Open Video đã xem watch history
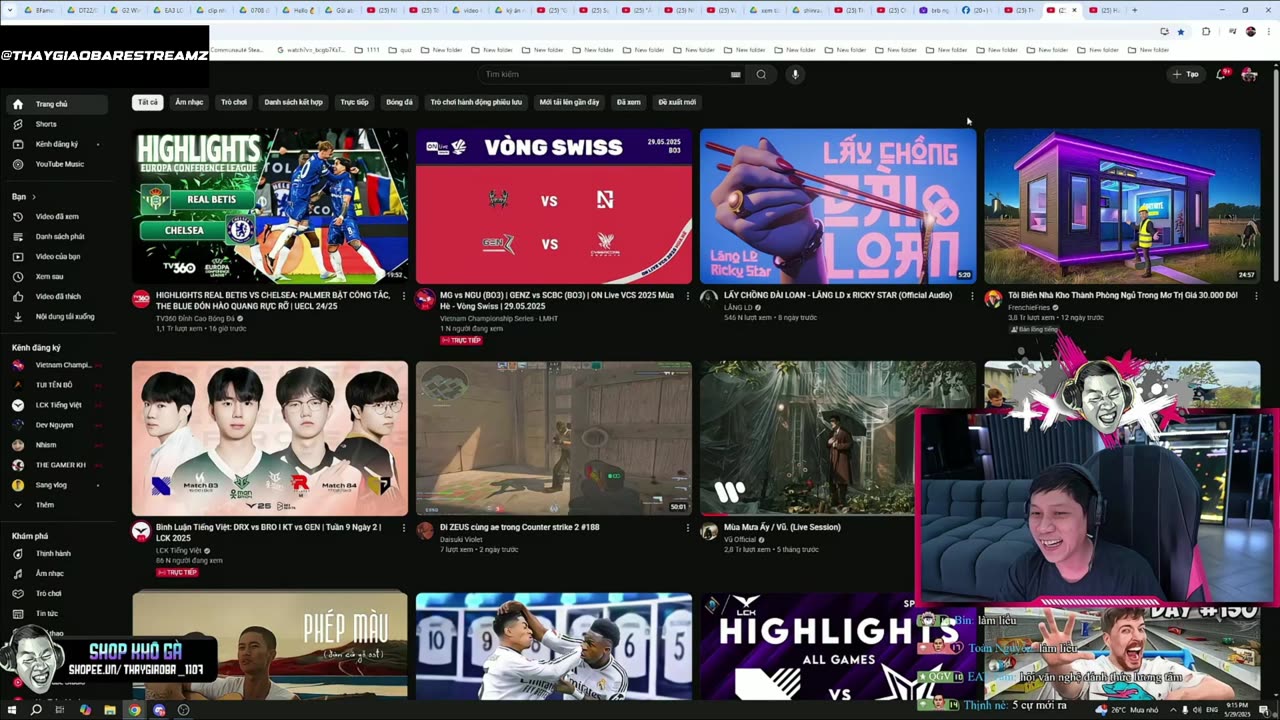The width and height of the screenshot is (1280, 720). coord(57,216)
